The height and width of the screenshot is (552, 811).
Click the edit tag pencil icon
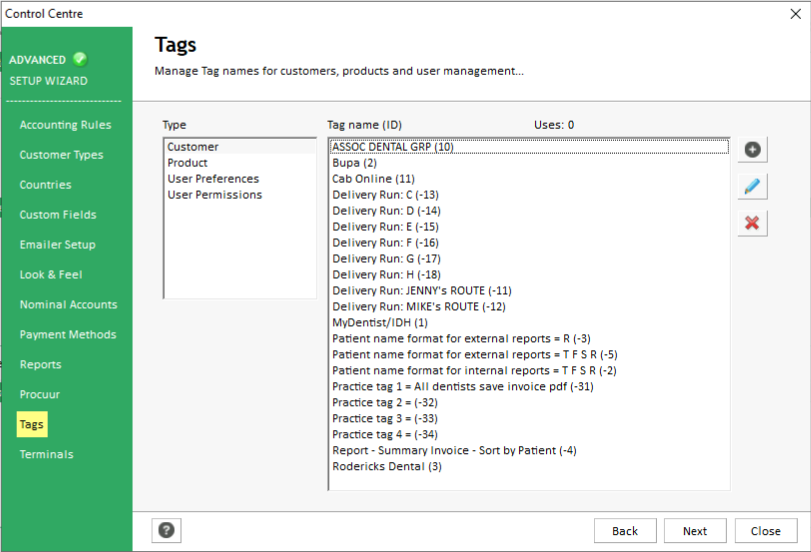pyautogui.click(x=752, y=187)
